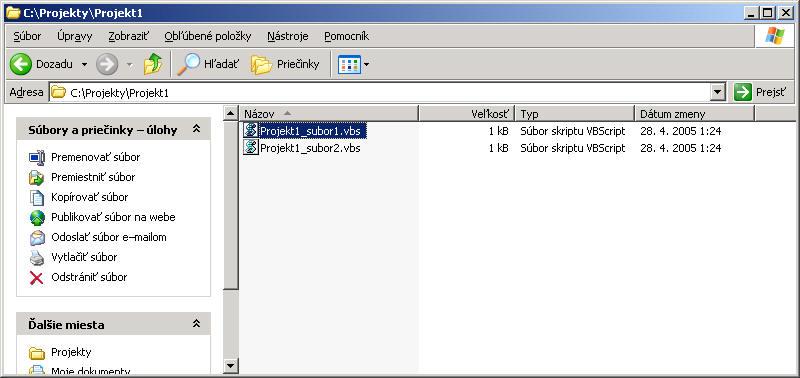Click the grey forward arrow icon

point(107,64)
